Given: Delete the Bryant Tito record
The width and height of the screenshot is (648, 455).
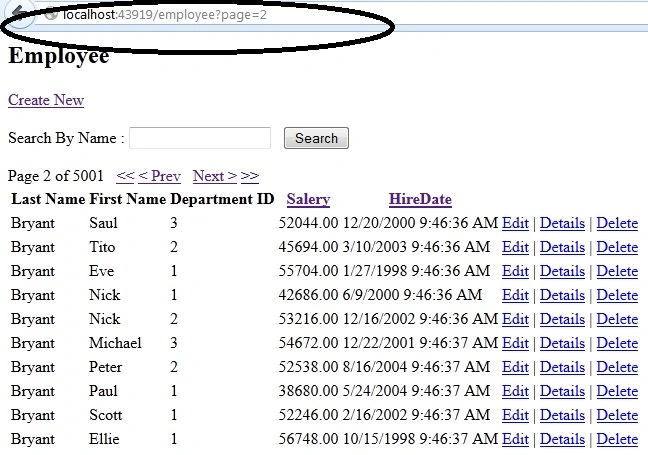Looking at the screenshot, I should point(617,247).
